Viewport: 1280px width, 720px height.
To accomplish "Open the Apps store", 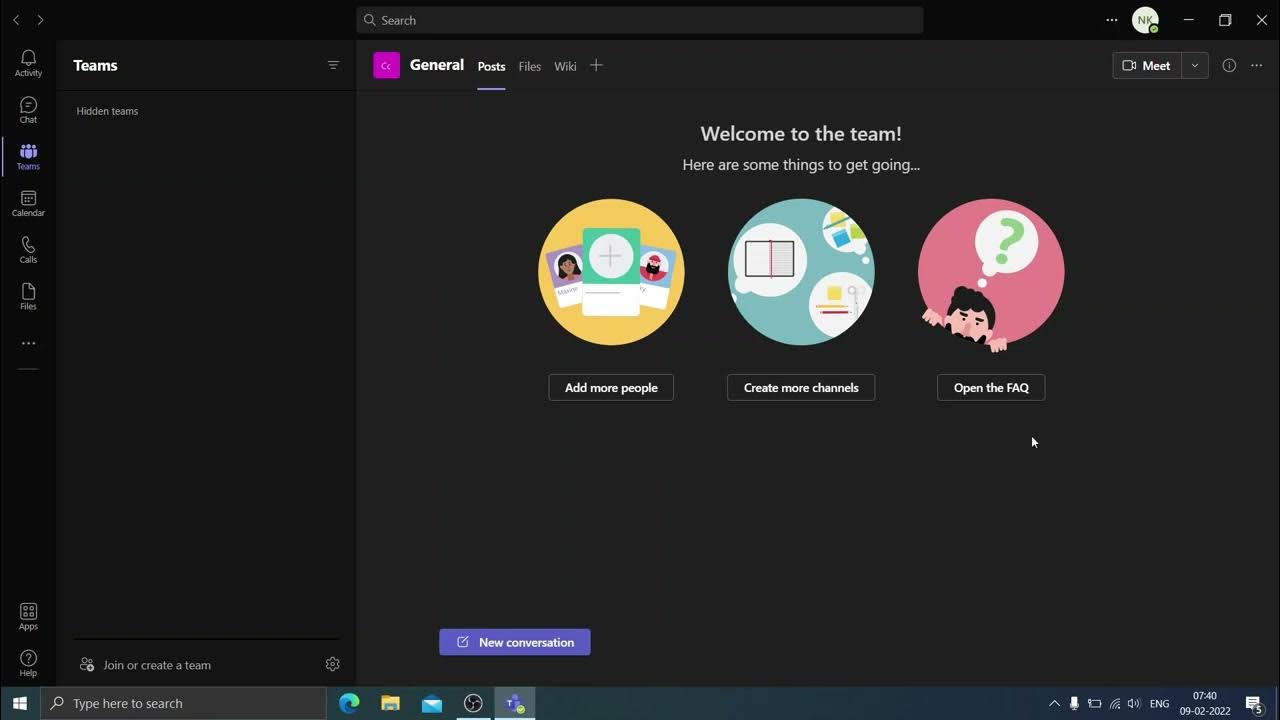I will click(x=28, y=617).
